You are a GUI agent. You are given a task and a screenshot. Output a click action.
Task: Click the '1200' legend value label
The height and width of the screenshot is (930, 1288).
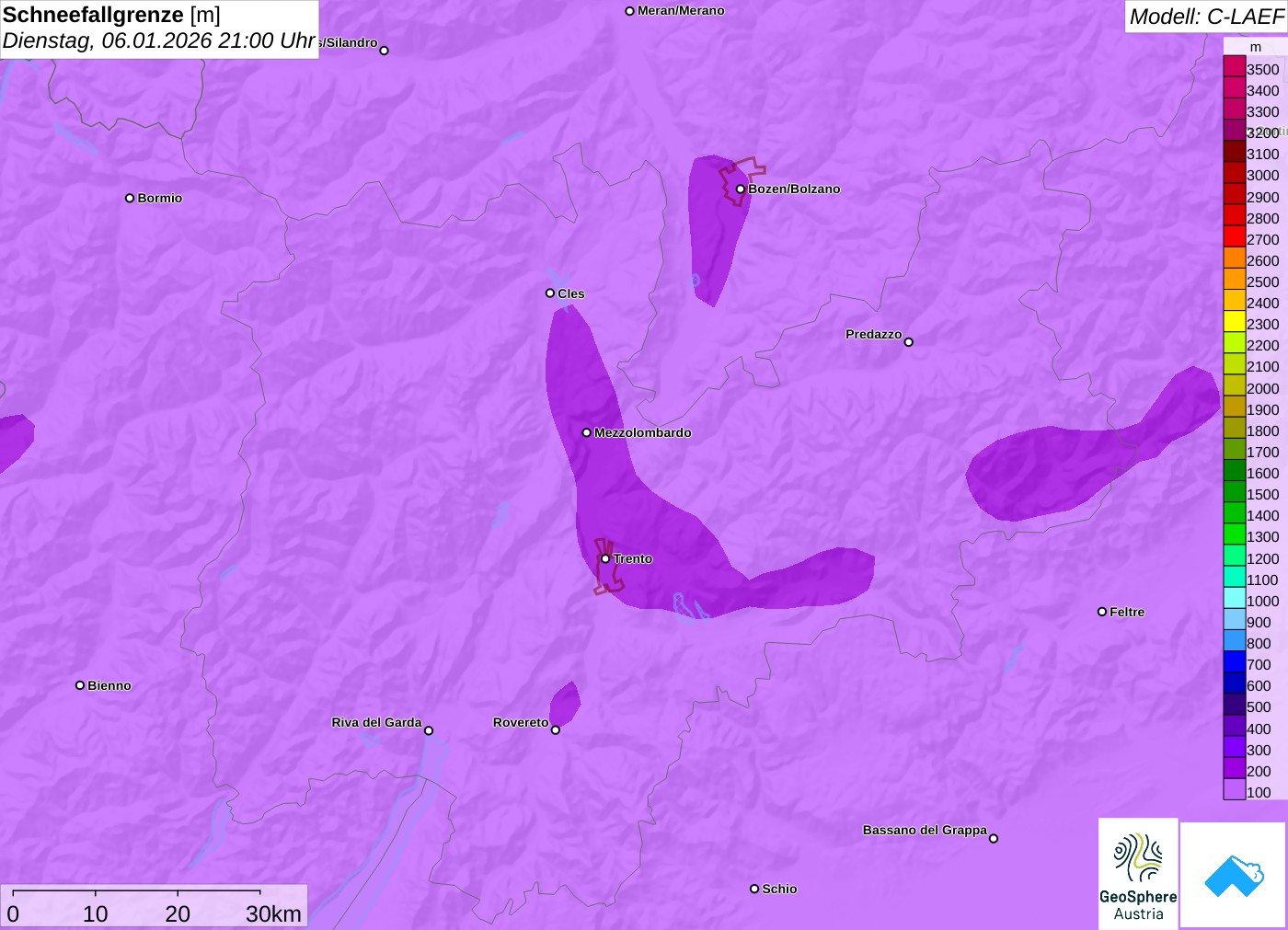1263,558
